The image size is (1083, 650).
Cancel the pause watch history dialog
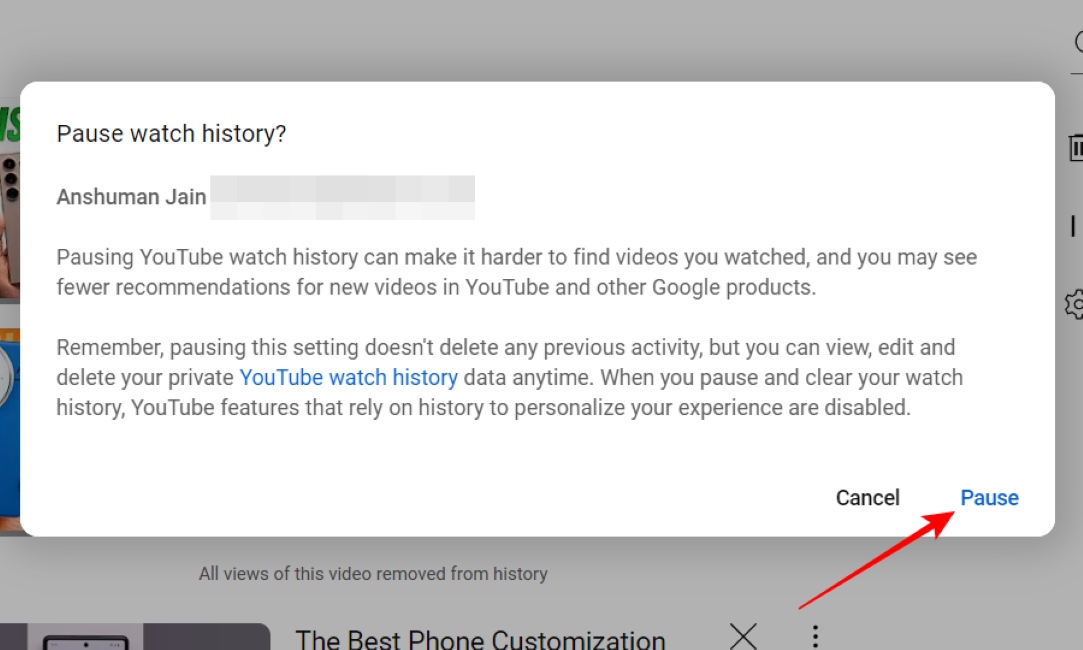coord(866,497)
